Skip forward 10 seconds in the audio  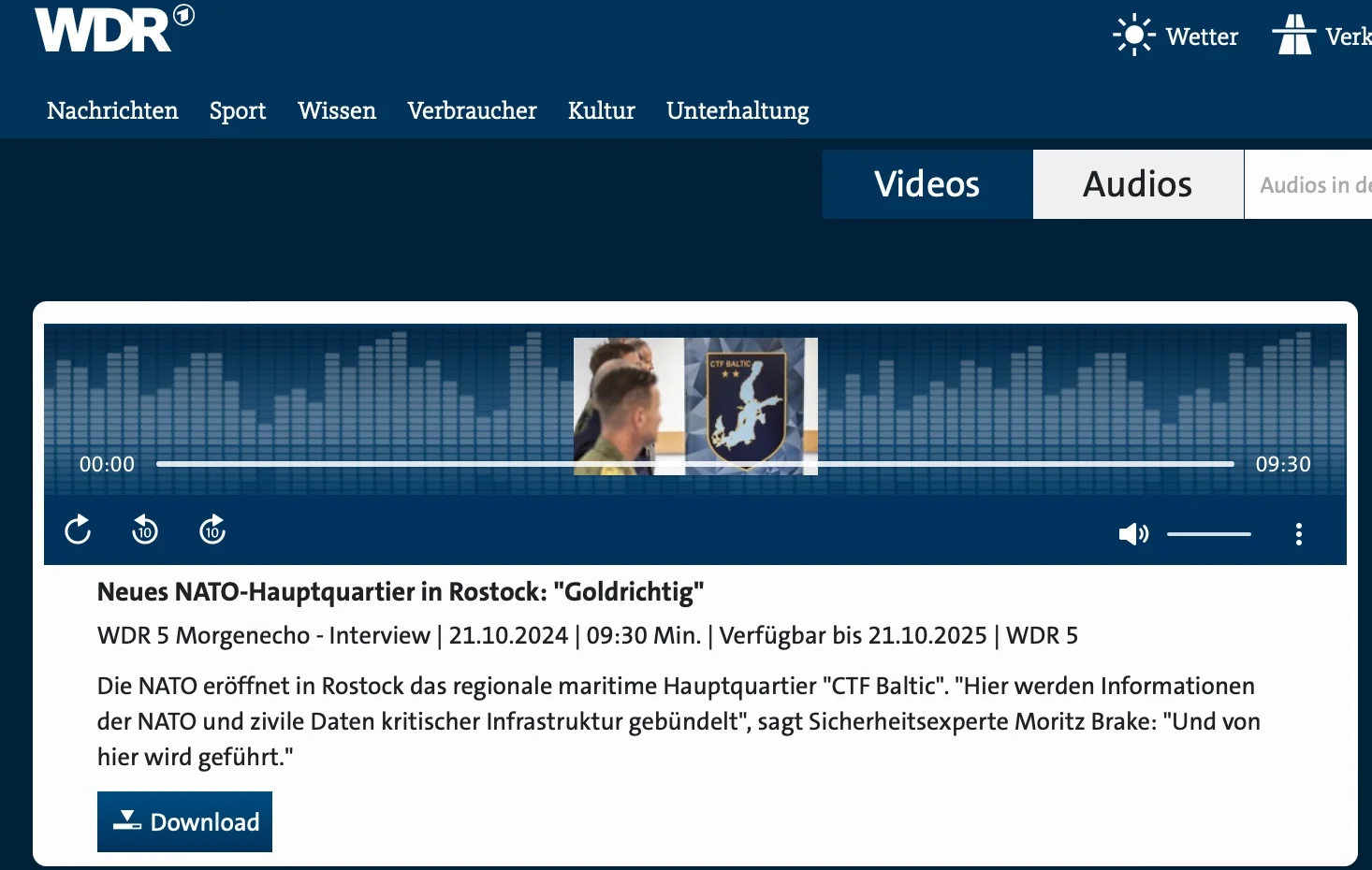212,529
